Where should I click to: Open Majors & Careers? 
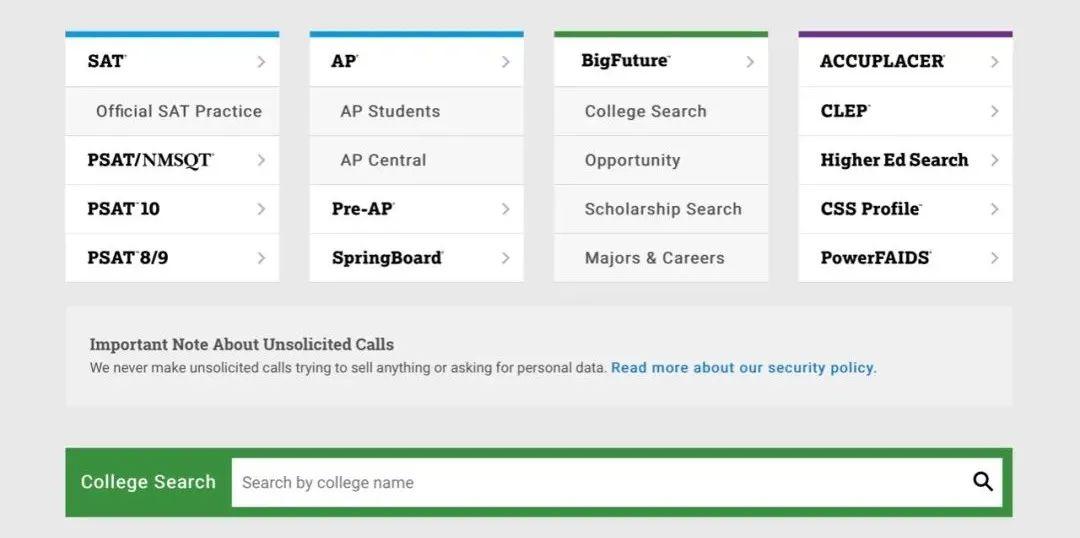[654, 258]
